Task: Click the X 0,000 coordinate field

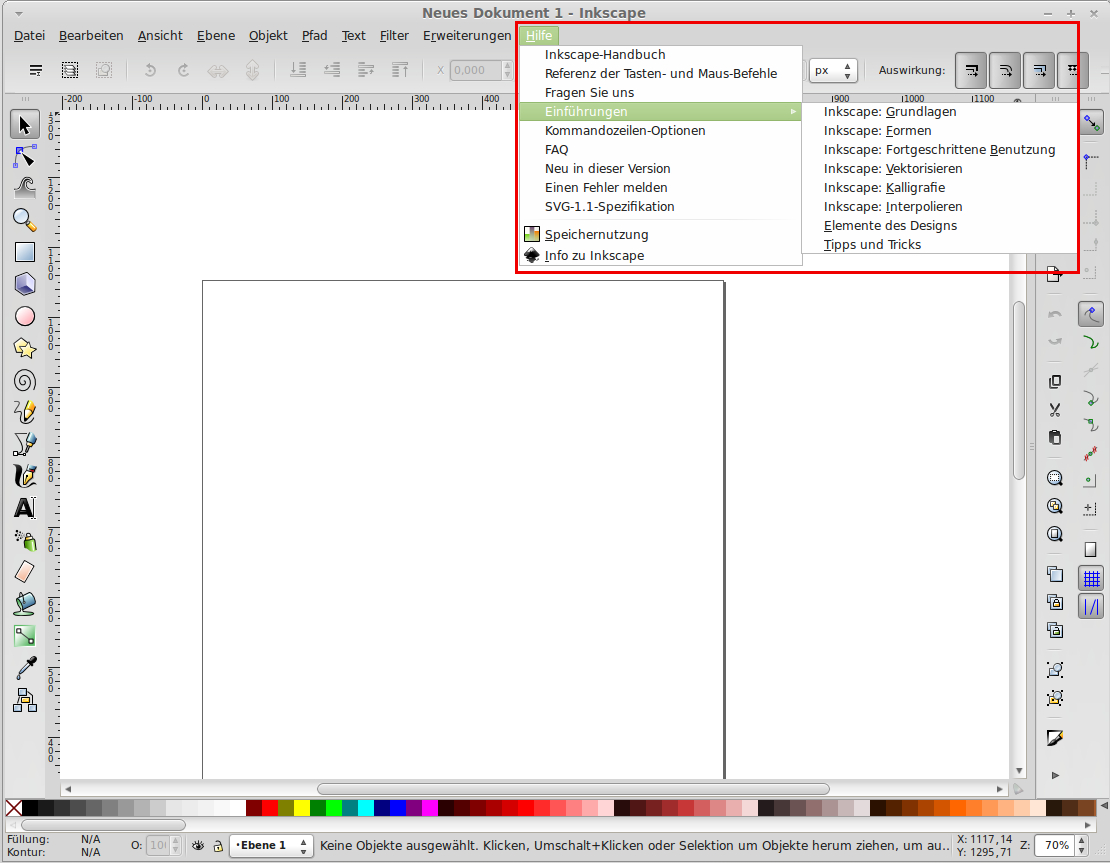Action: tap(476, 70)
